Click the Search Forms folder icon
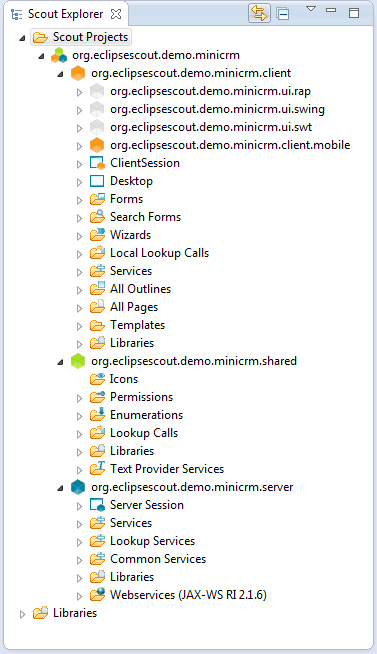377x654 pixels. click(x=97, y=216)
